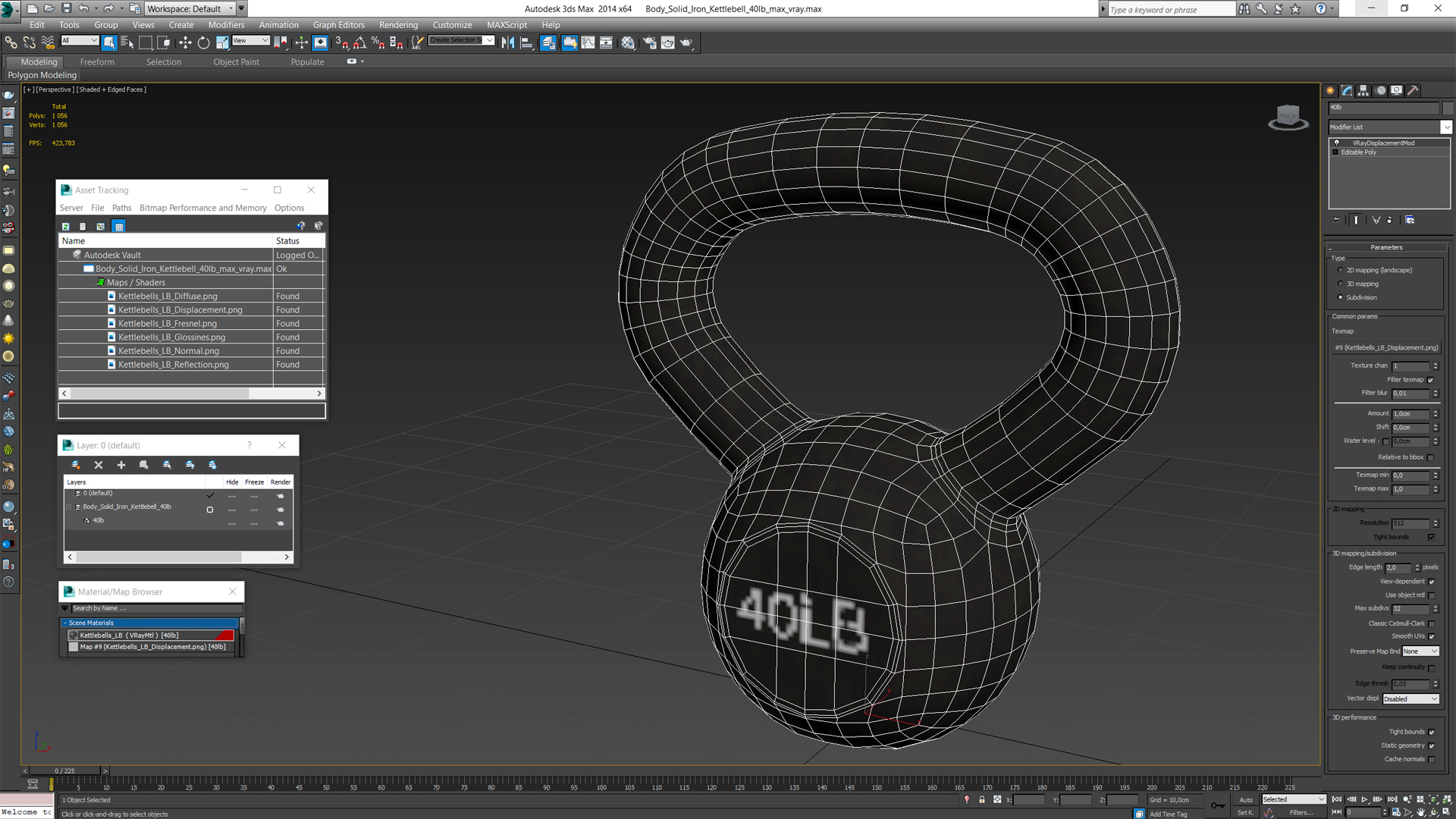Open Select by Name dialog
Viewport: 1456px width, 819px height.
[127, 42]
